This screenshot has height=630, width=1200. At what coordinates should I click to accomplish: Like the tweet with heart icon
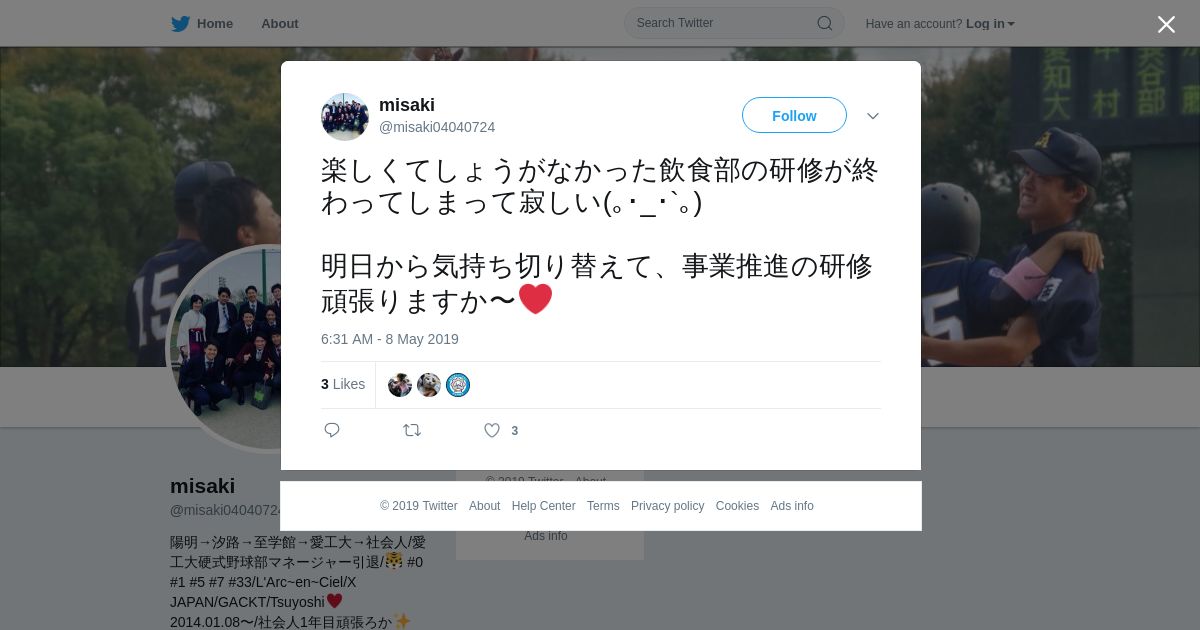[x=492, y=430]
